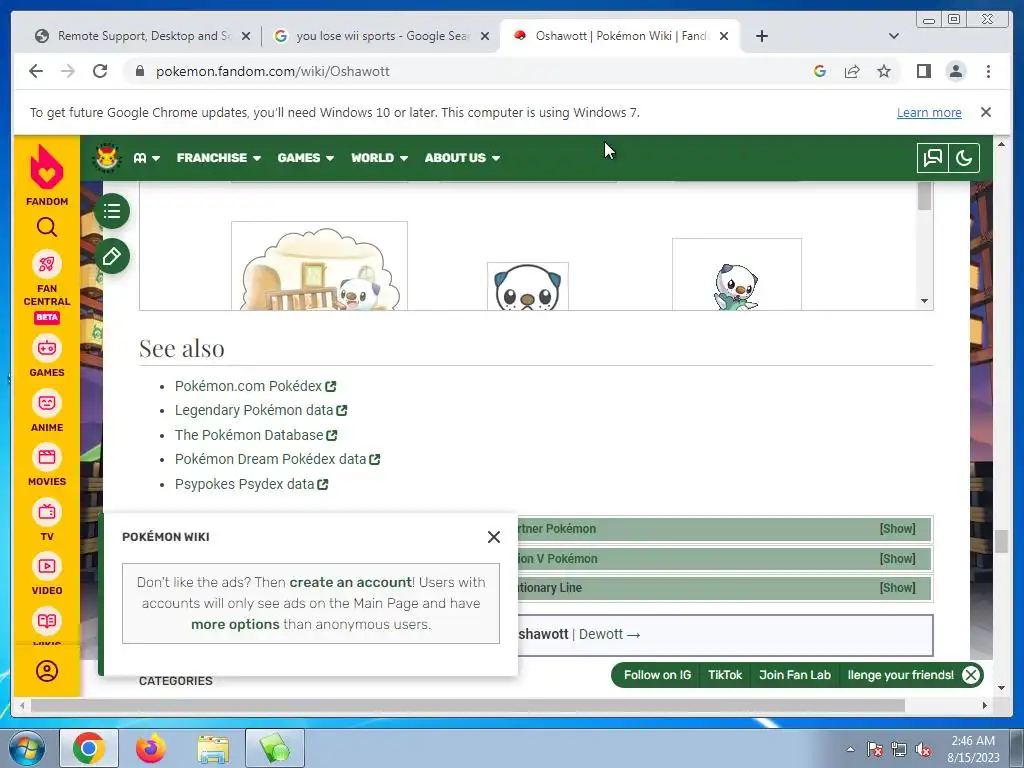Open Chrome three-dot menu
This screenshot has width=1024, height=768.
point(988,71)
